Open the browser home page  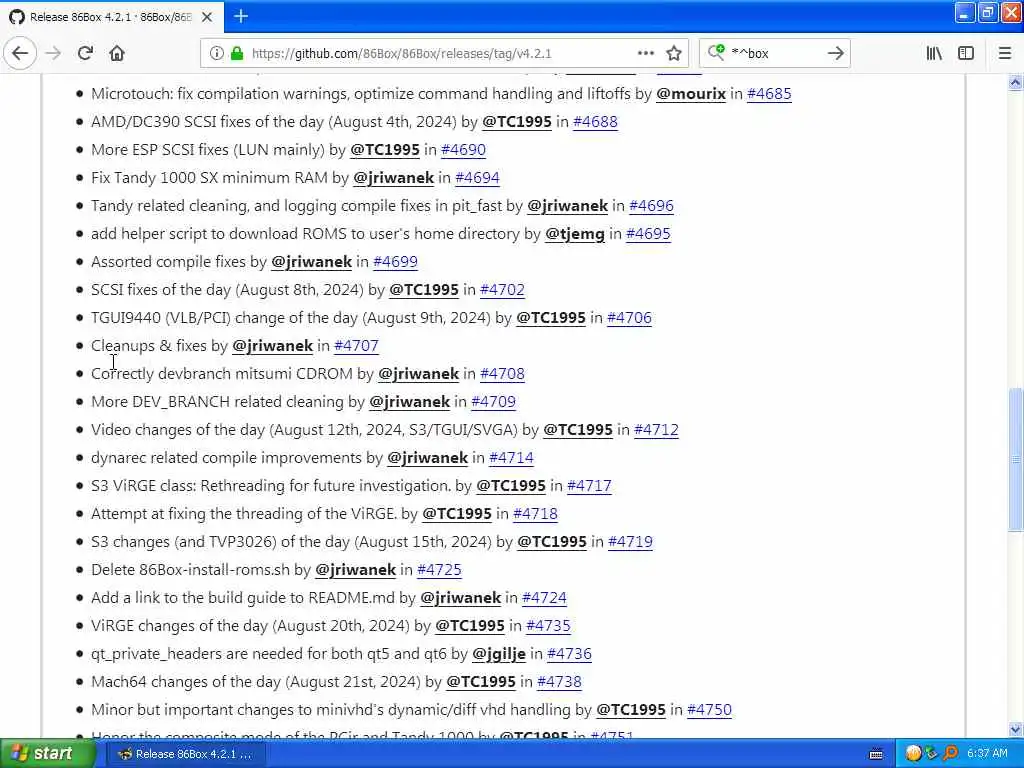pos(117,54)
